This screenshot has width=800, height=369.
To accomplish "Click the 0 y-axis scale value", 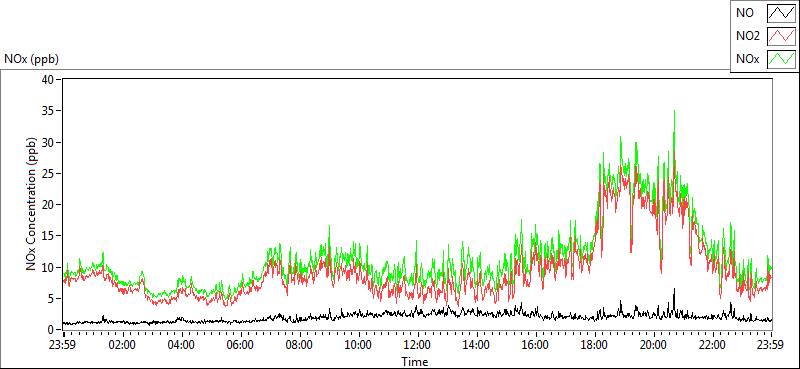I will 52,330.
